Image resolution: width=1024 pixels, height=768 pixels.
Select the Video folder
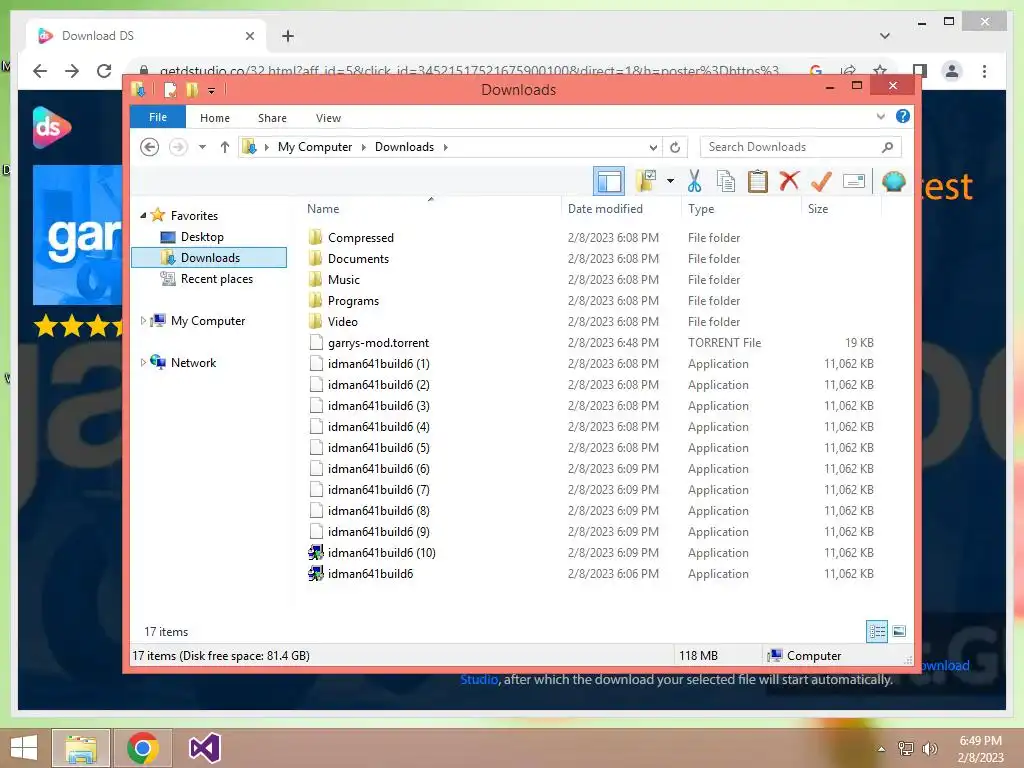342,322
